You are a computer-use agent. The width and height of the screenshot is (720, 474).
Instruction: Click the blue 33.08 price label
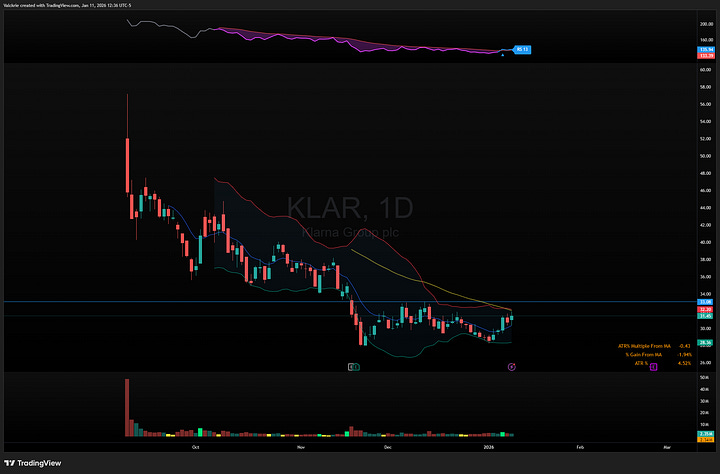click(x=705, y=302)
